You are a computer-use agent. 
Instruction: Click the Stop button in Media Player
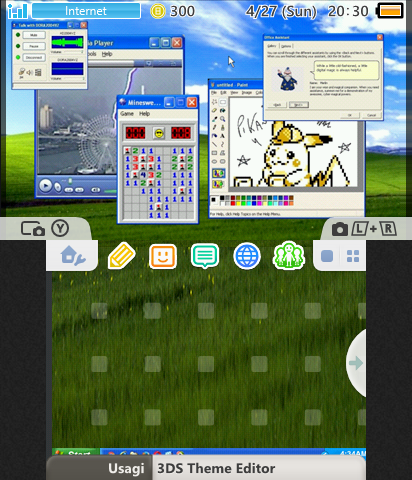tap(58, 187)
